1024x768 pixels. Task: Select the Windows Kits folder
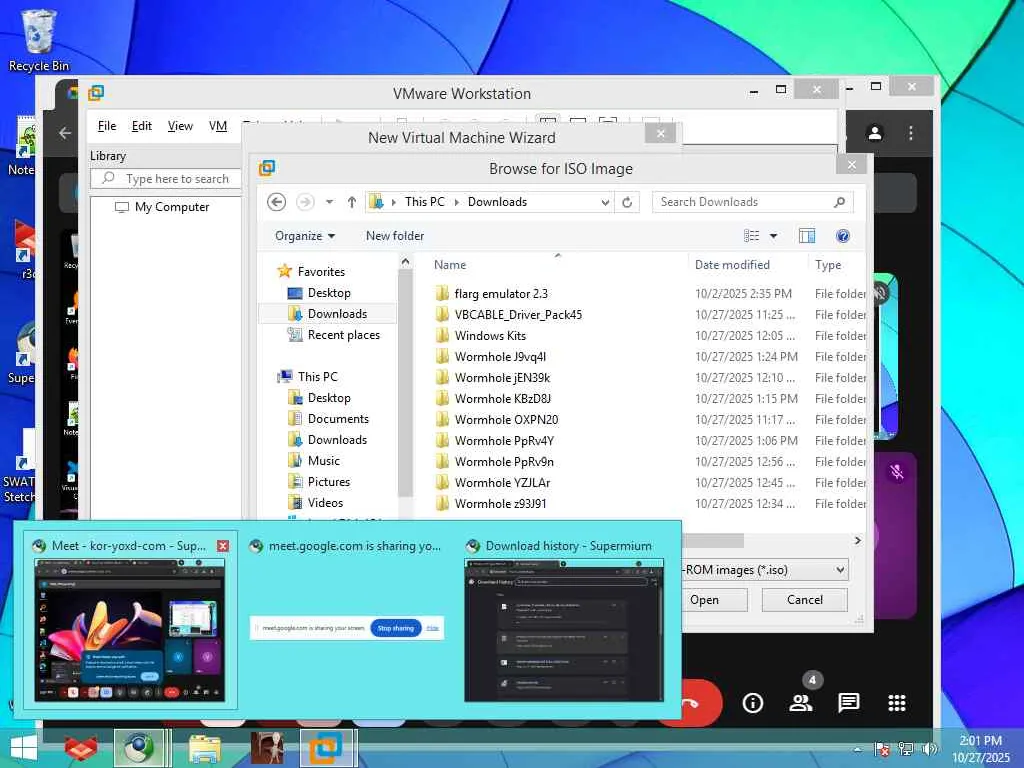[x=481, y=336]
